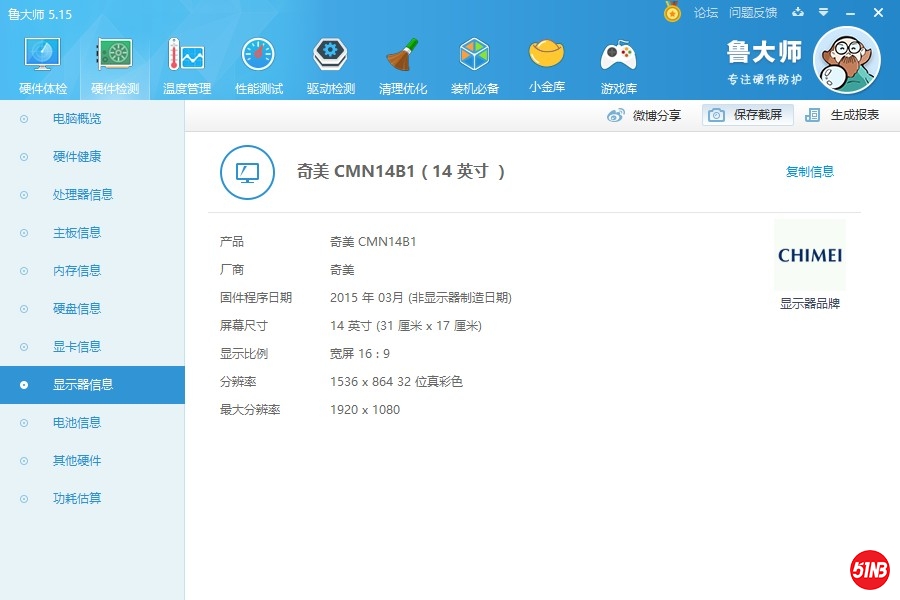The image size is (900, 600).
Task: Click the 微博分享 share button
Action: pyautogui.click(x=645, y=115)
